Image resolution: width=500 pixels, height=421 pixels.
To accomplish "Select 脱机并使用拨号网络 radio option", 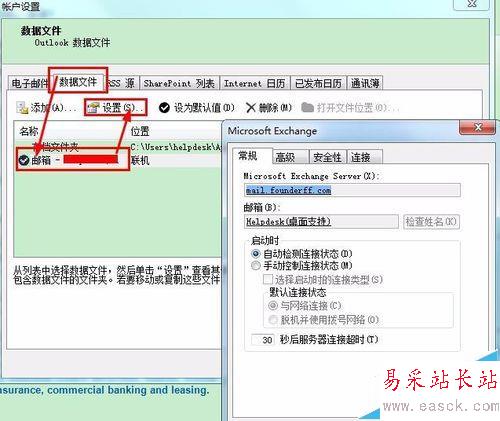I will [273, 320].
